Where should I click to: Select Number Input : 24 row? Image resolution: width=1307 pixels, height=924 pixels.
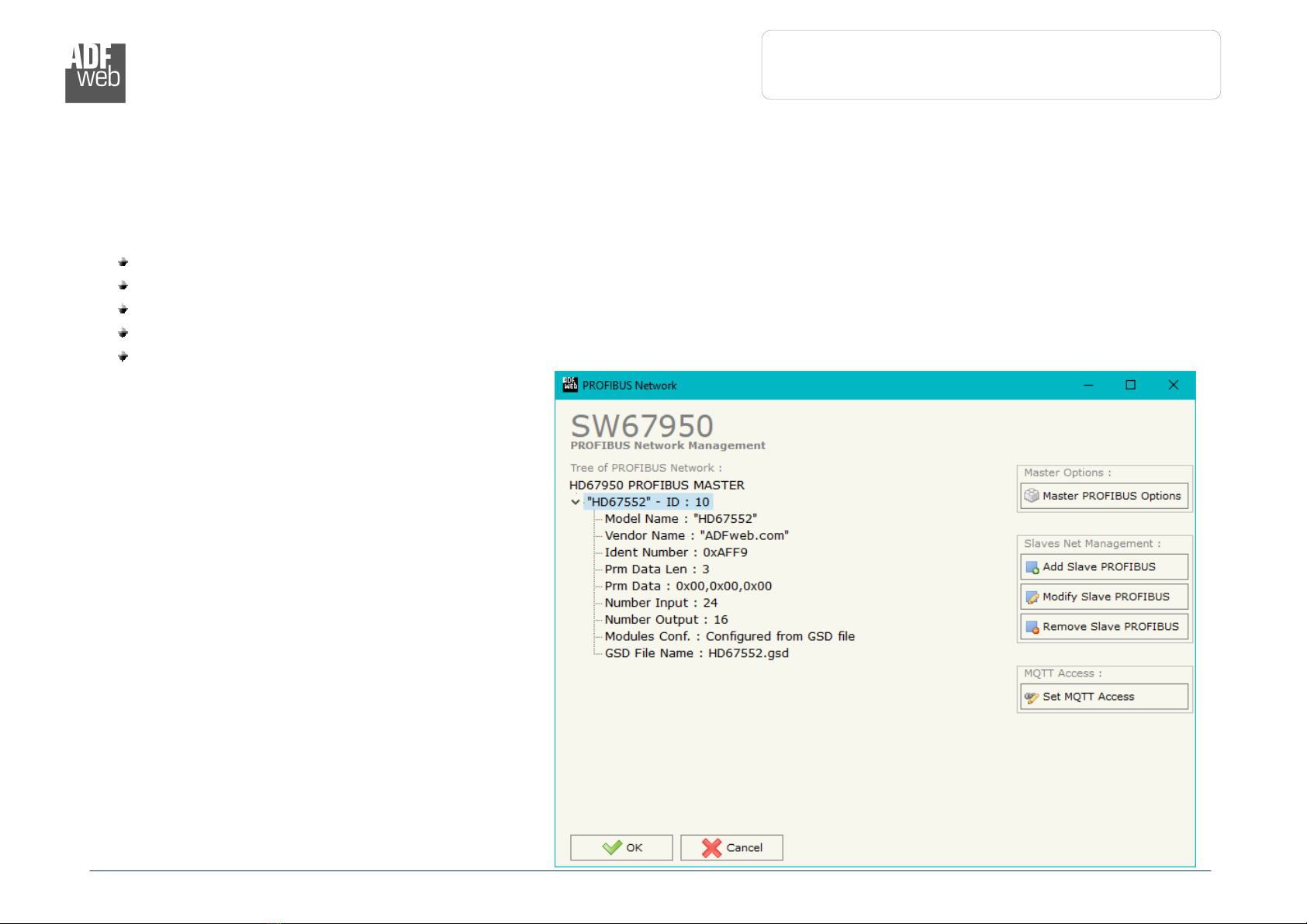661,603
